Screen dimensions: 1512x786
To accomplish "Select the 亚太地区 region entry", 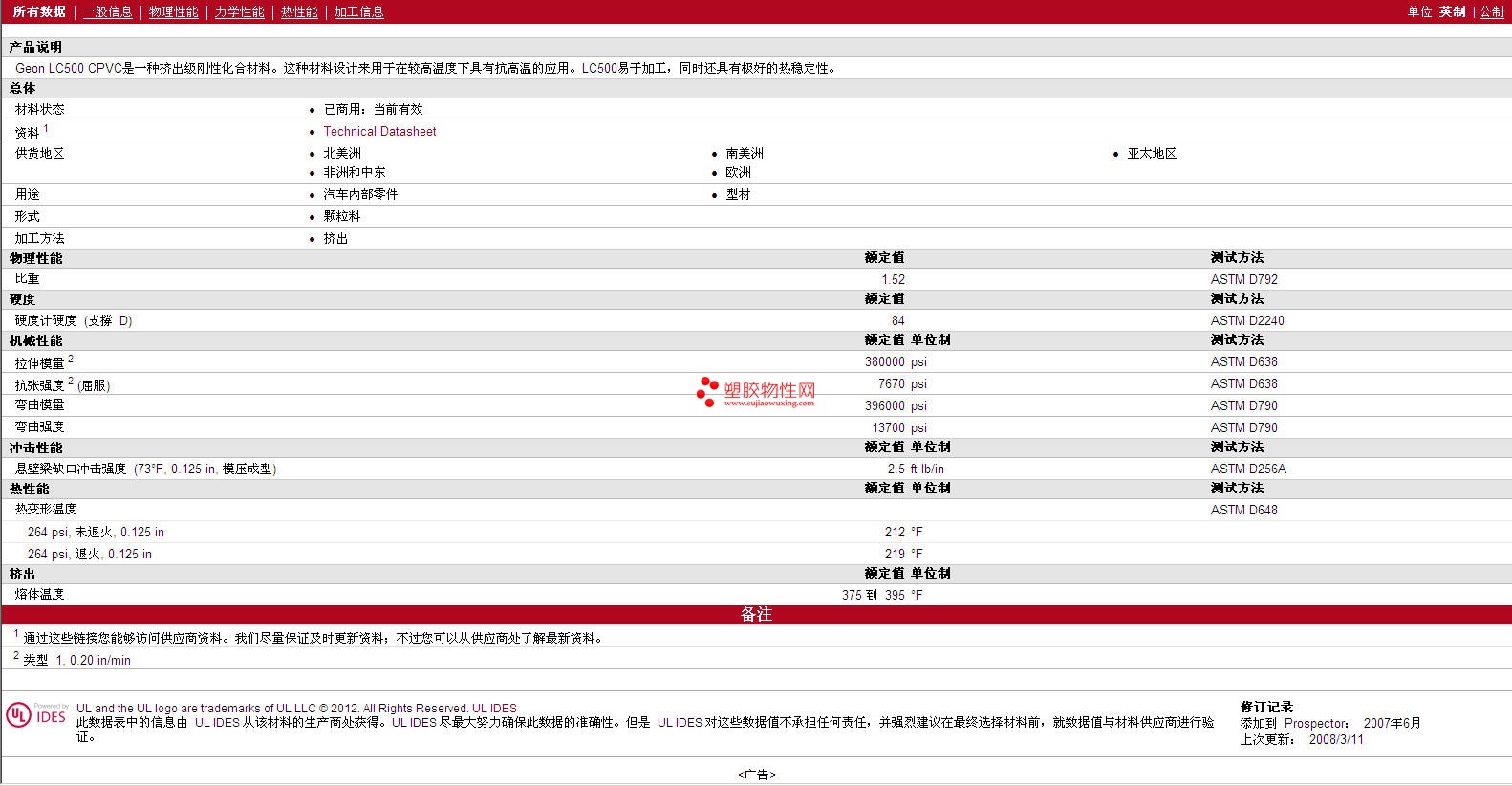I will click(x=1152, y=153).
